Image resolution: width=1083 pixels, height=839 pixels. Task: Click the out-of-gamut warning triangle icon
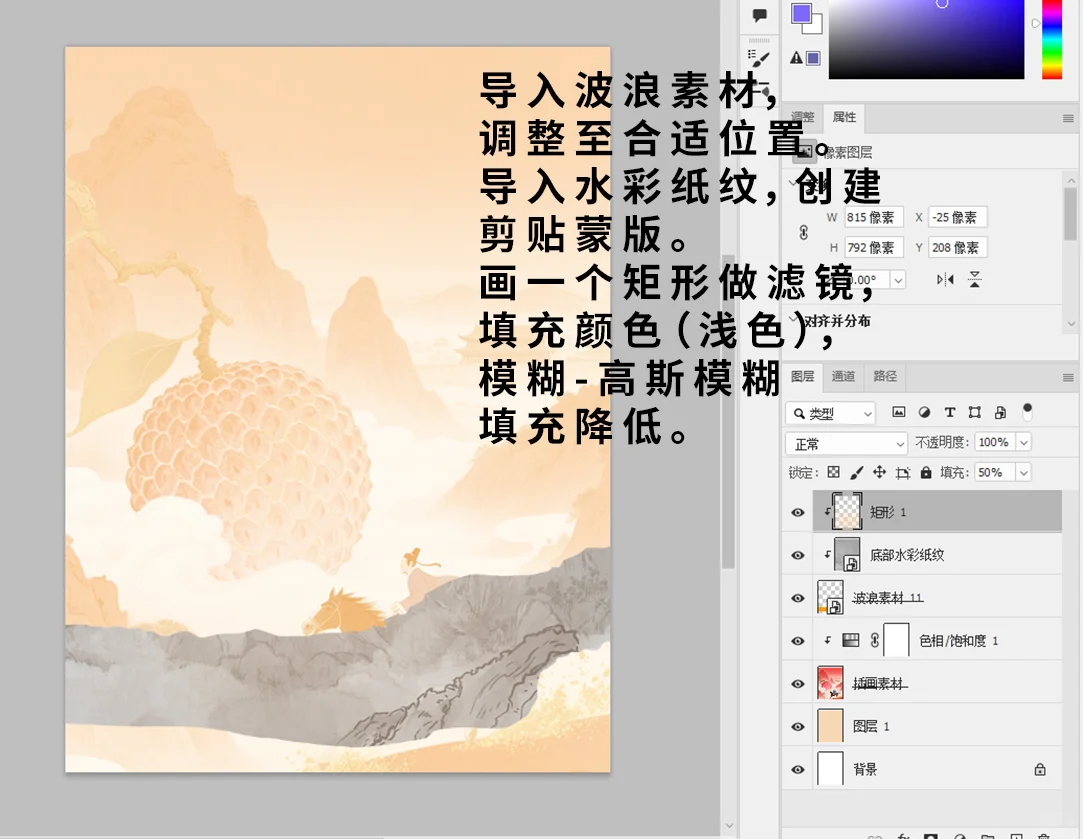click(x=796, y=58)
